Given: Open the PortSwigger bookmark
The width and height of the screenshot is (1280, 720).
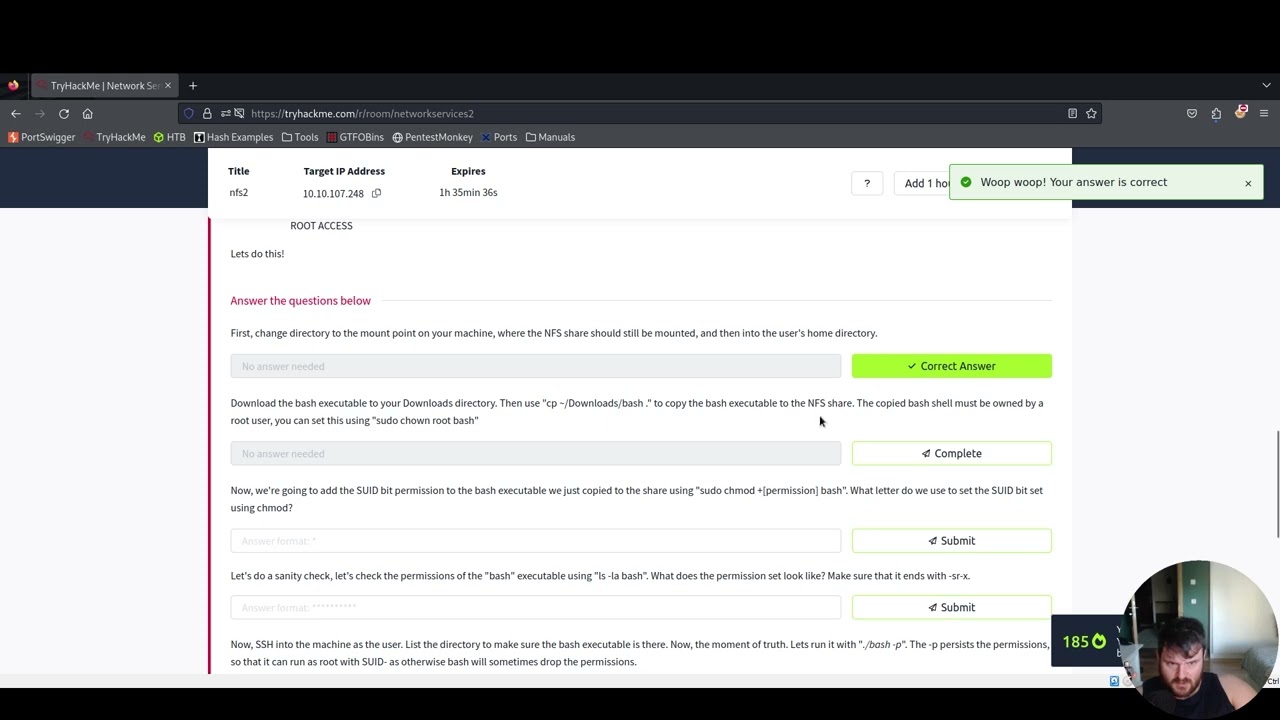Looking at the screenshot, I should [41, 137].
